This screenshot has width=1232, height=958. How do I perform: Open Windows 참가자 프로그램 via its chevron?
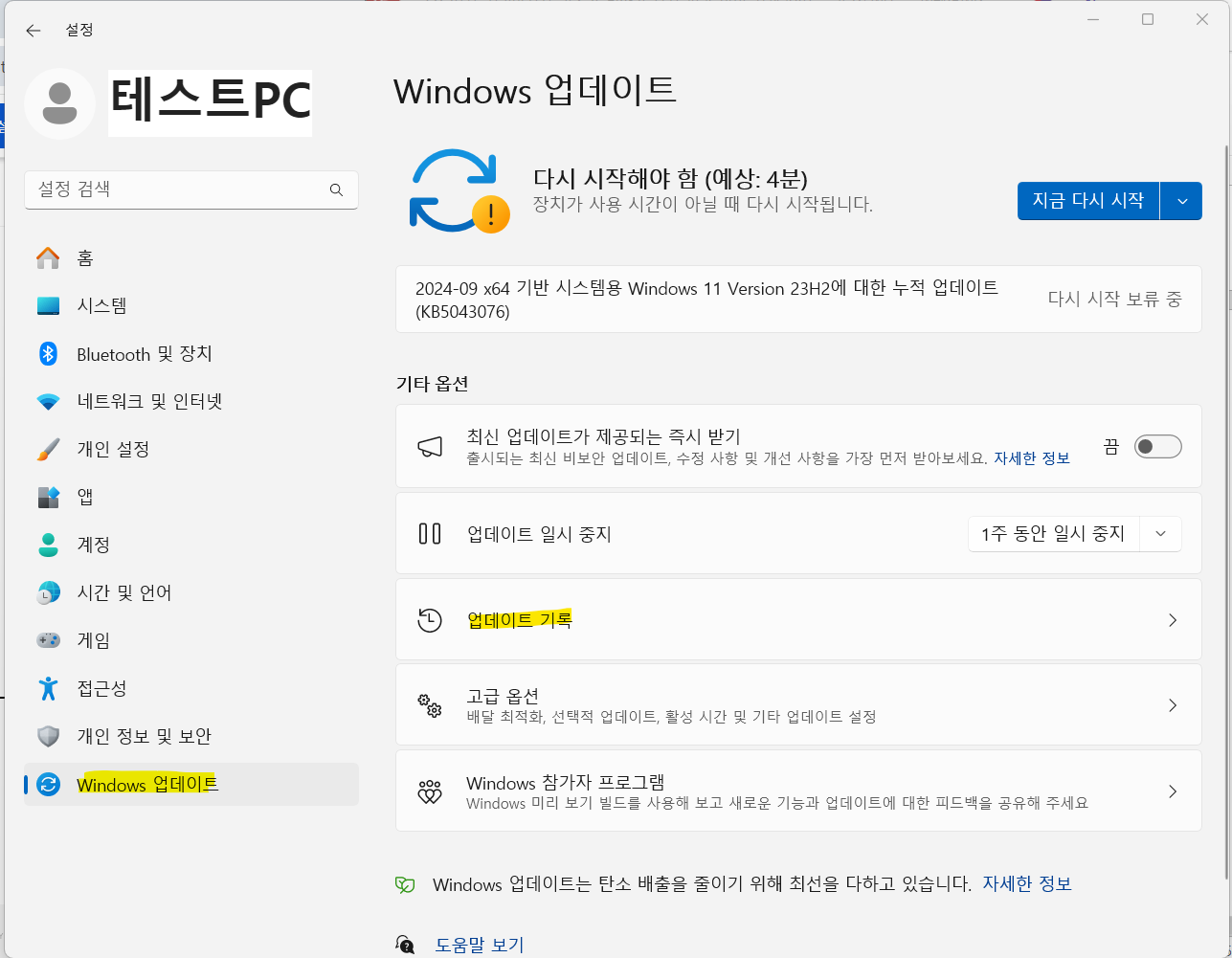coord(1173,791)
